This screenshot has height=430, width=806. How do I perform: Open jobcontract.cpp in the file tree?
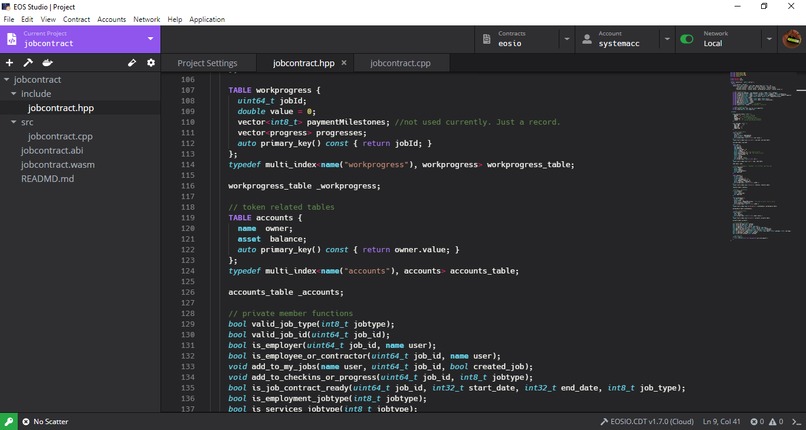pos(60,137)
